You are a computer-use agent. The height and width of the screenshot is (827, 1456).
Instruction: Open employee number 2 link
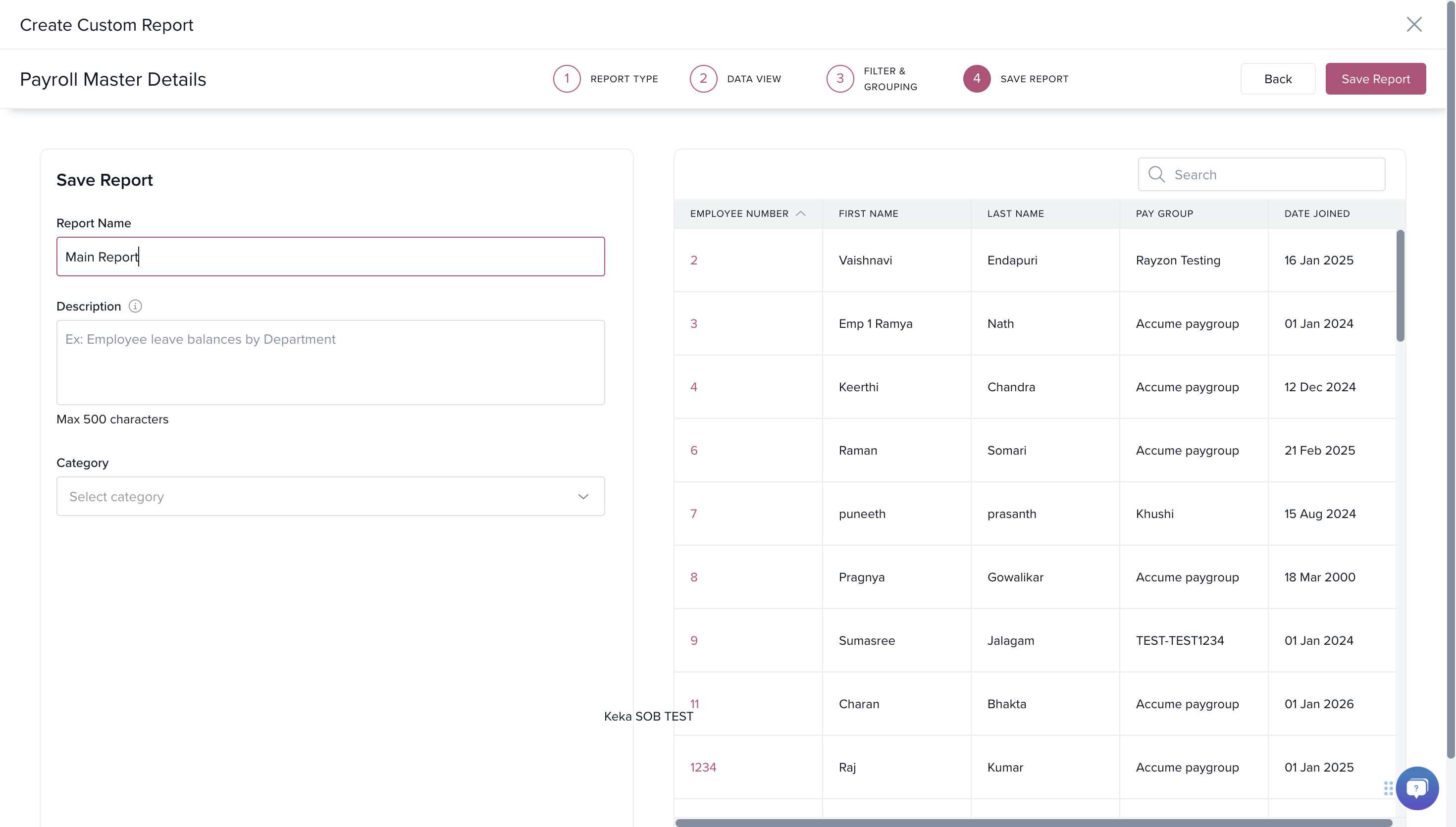click(693, 260)
